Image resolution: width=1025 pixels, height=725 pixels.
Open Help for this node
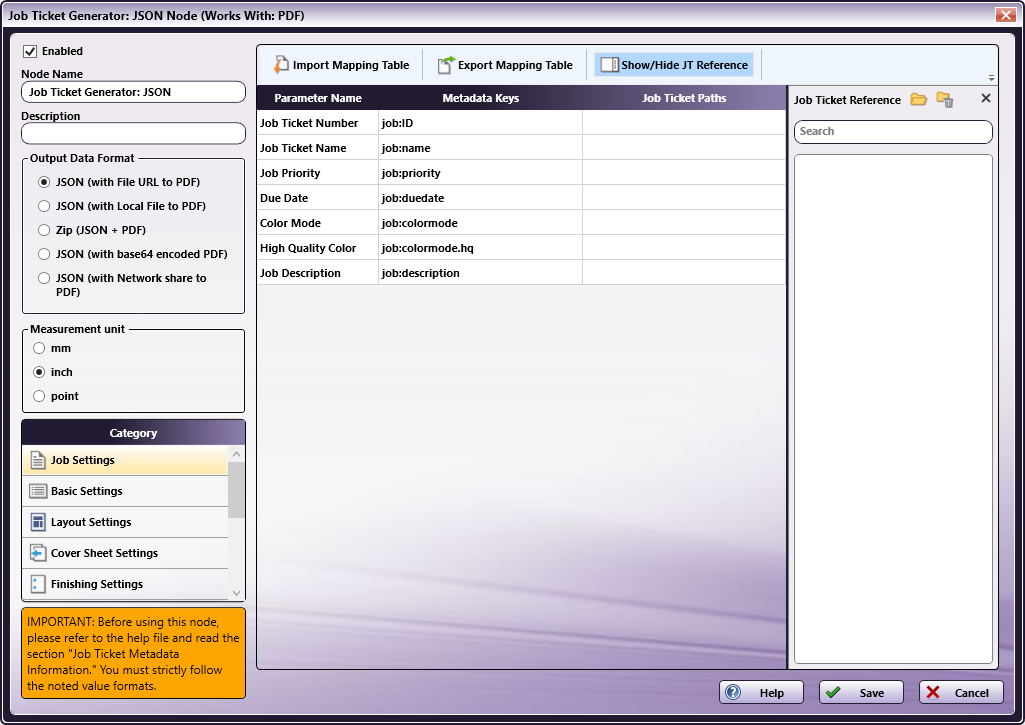tap(761, 692)
